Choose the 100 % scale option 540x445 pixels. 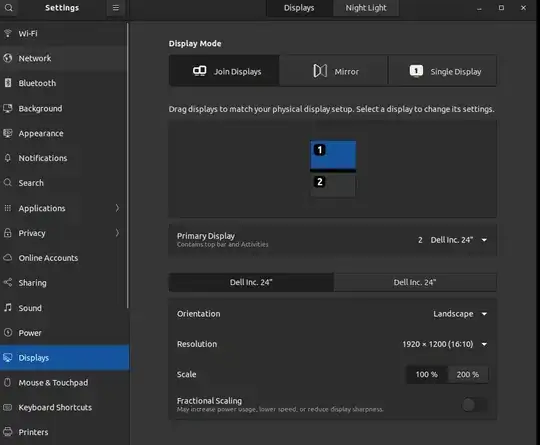(427, 374)
